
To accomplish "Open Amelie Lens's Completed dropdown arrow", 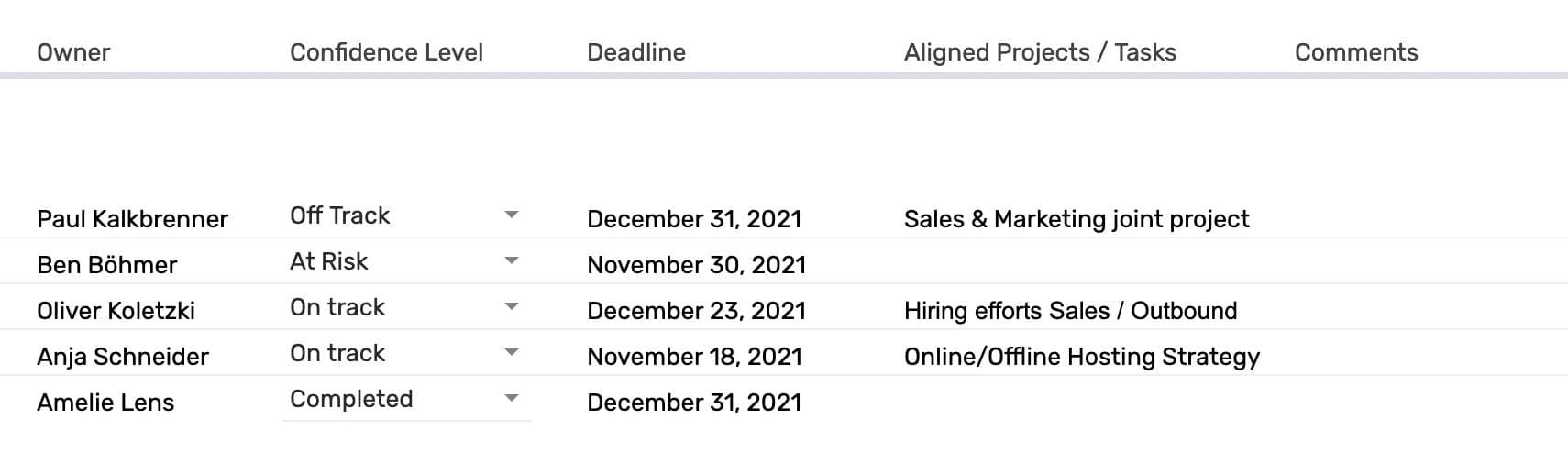I will pyautogui.click(x=512, y=399).
